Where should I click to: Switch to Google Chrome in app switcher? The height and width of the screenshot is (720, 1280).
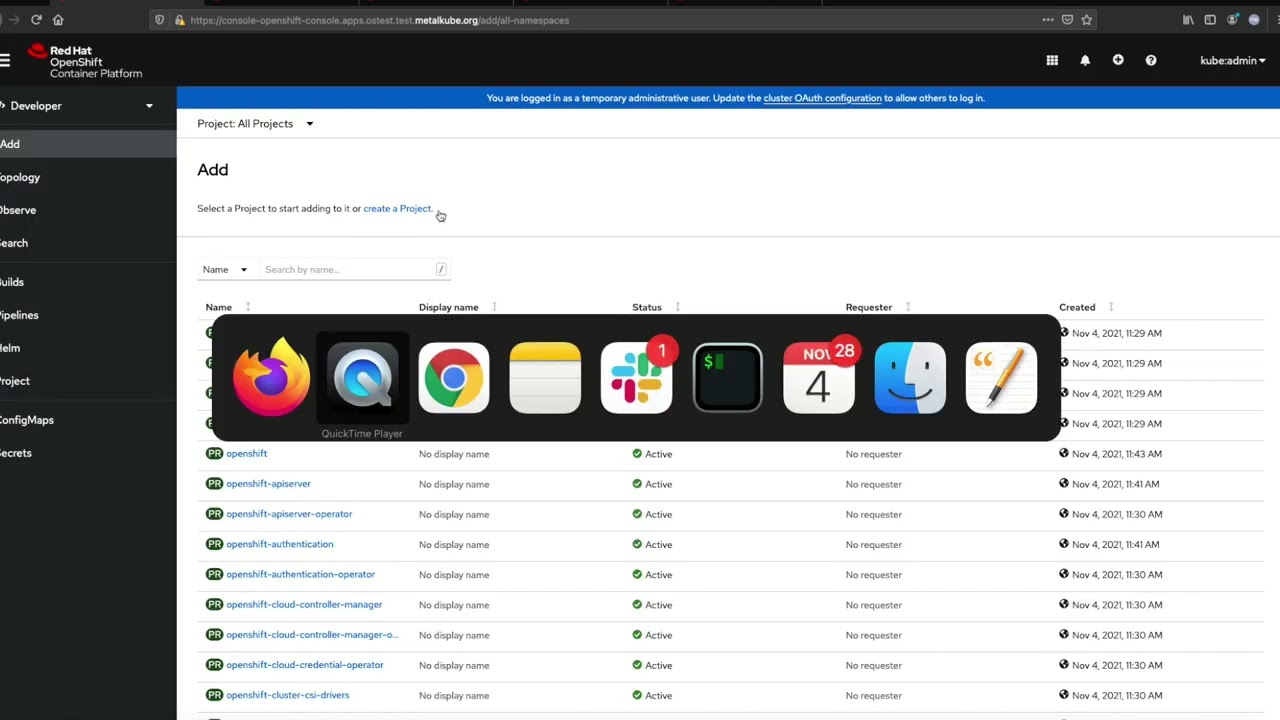coord(454,377)
